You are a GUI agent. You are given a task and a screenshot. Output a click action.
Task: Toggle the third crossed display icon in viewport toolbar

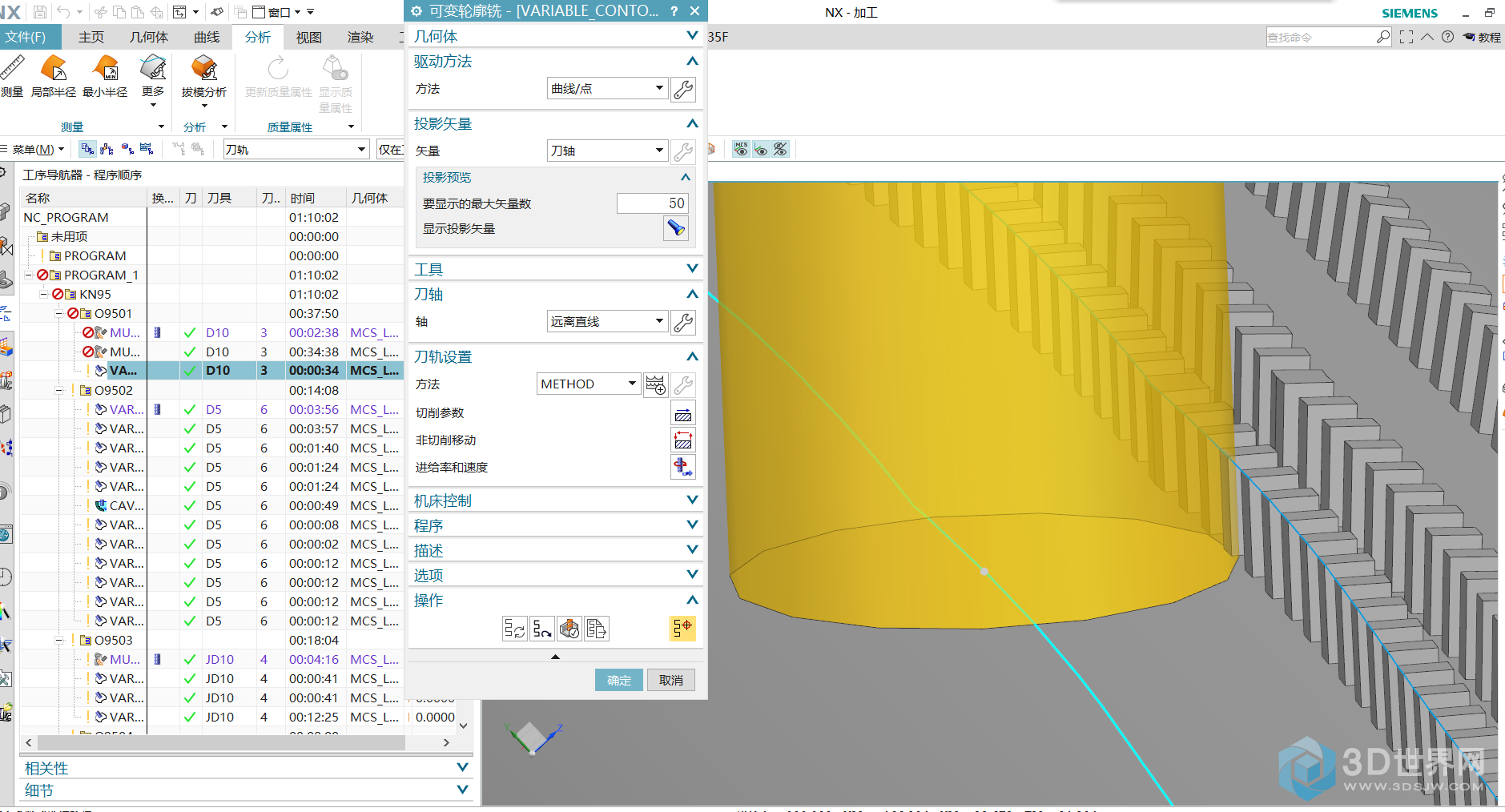click(x=780, y=149)
